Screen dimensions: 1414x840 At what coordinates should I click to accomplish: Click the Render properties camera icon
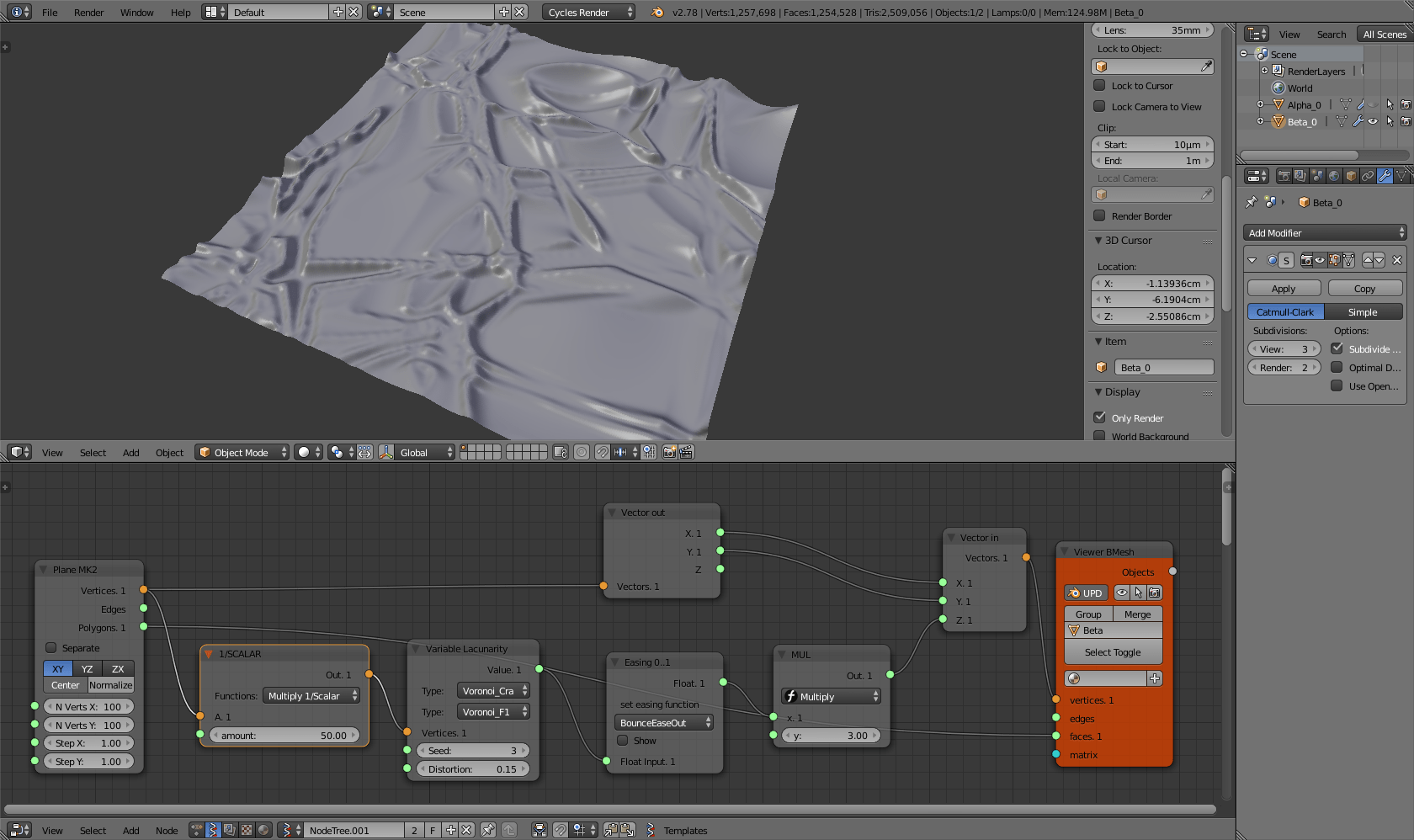(x=1284, y=176)
